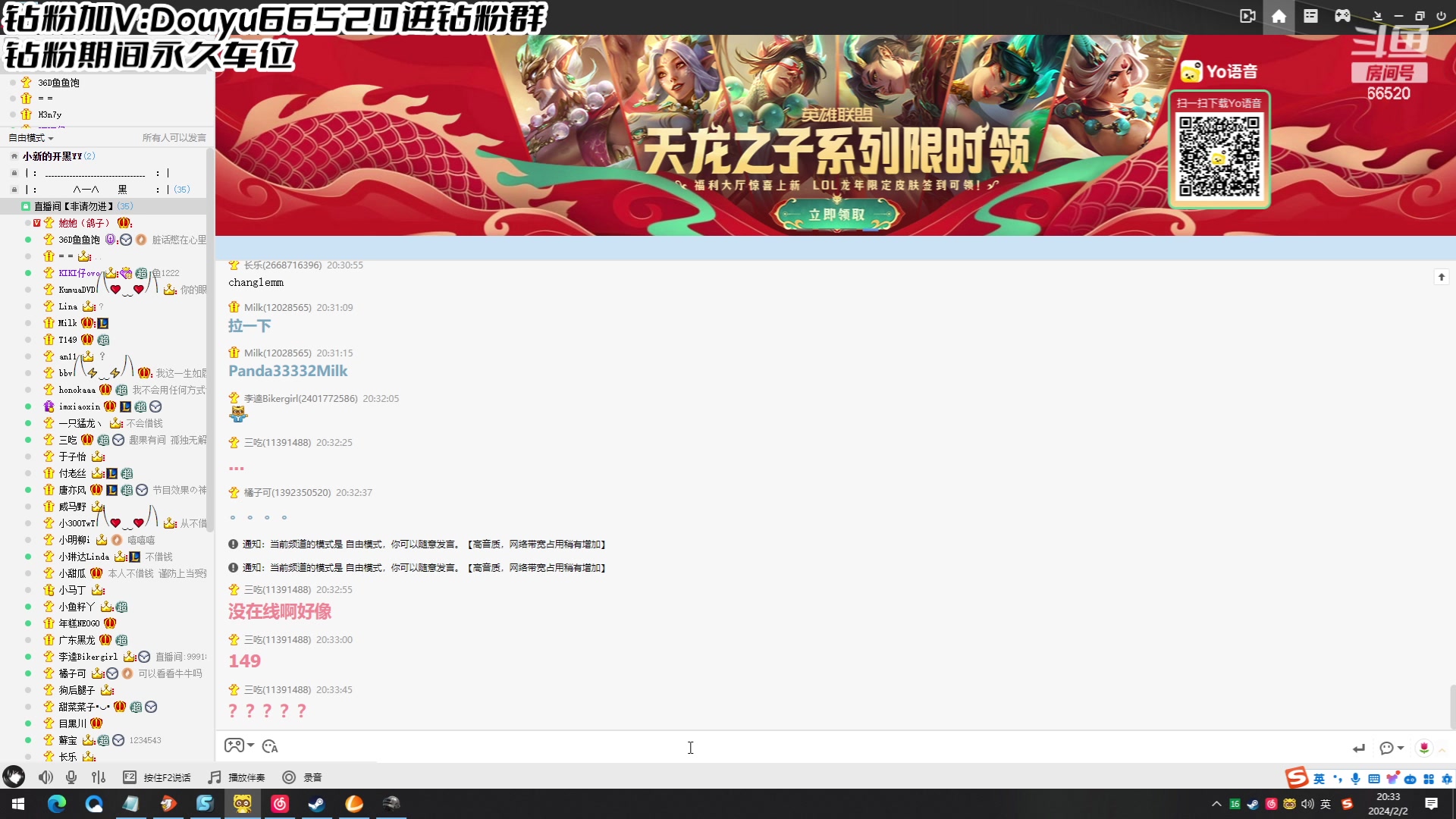Screen dimensions: 1456x819
Task: Mute speaker via the volume icon in bottom toolbar
Action: pyautogui.click(x=45, y=777)
